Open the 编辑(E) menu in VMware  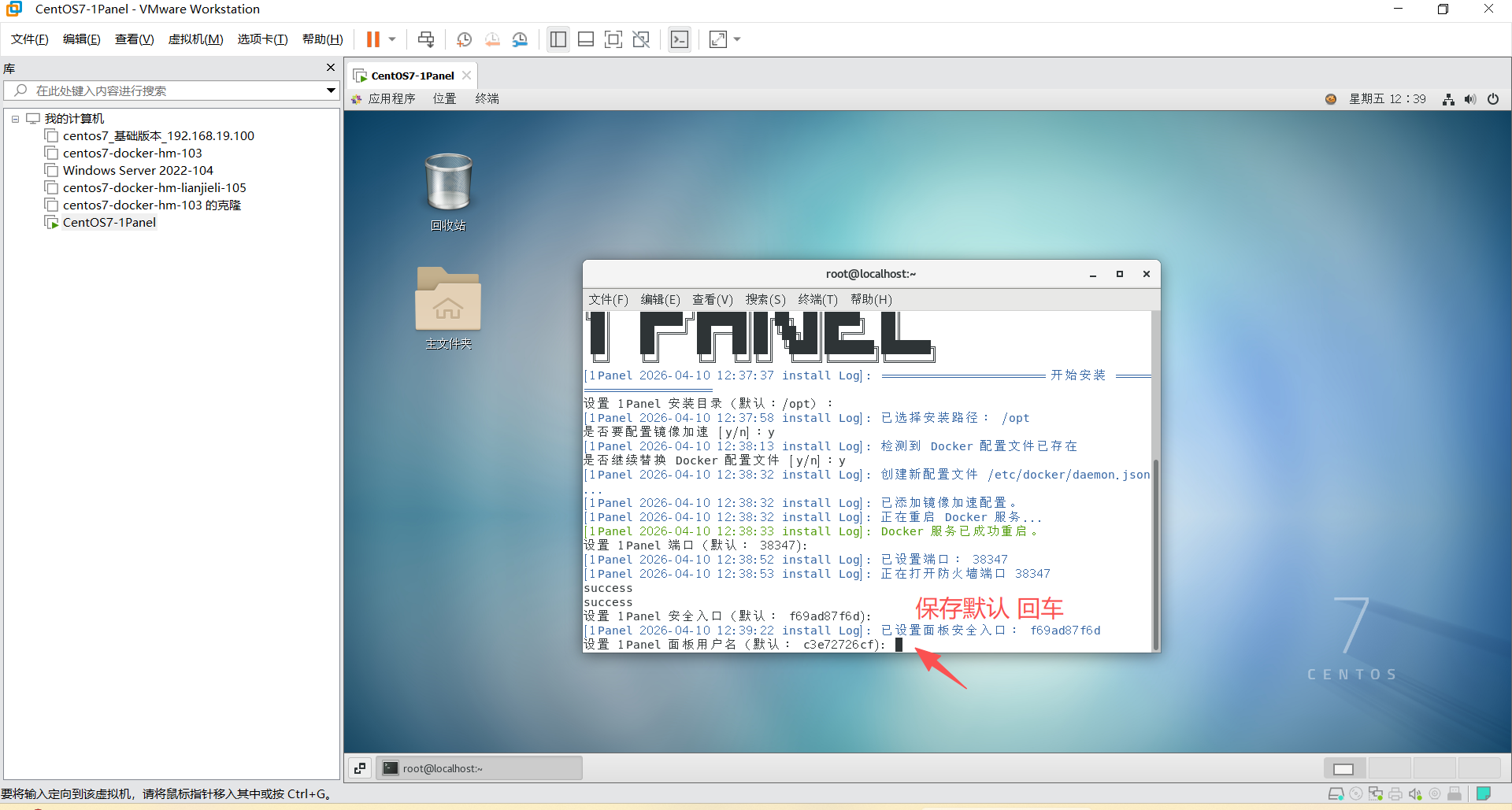(x=82, y=39)
